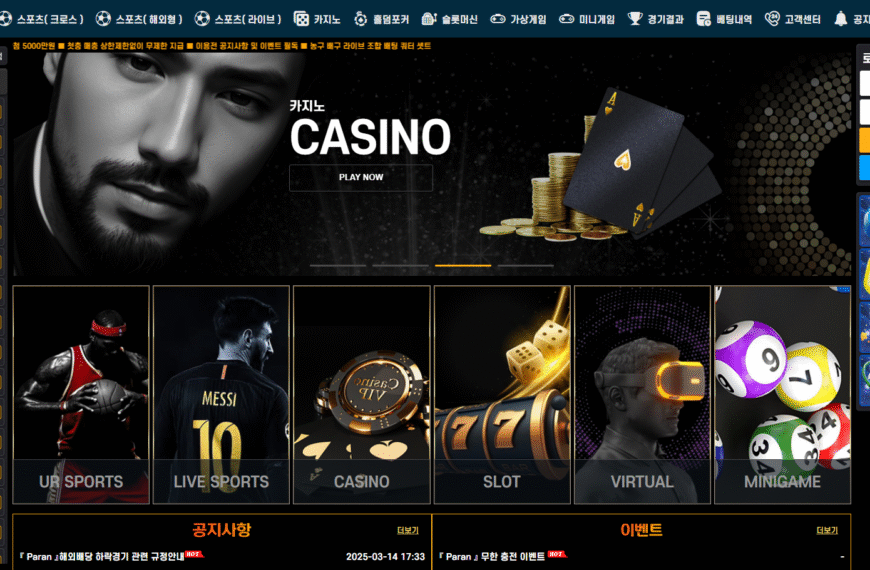The height and width of the screenshot is (570, 870).
Task: Click the PLAY NOW button on banner
Action: point(361,178)
